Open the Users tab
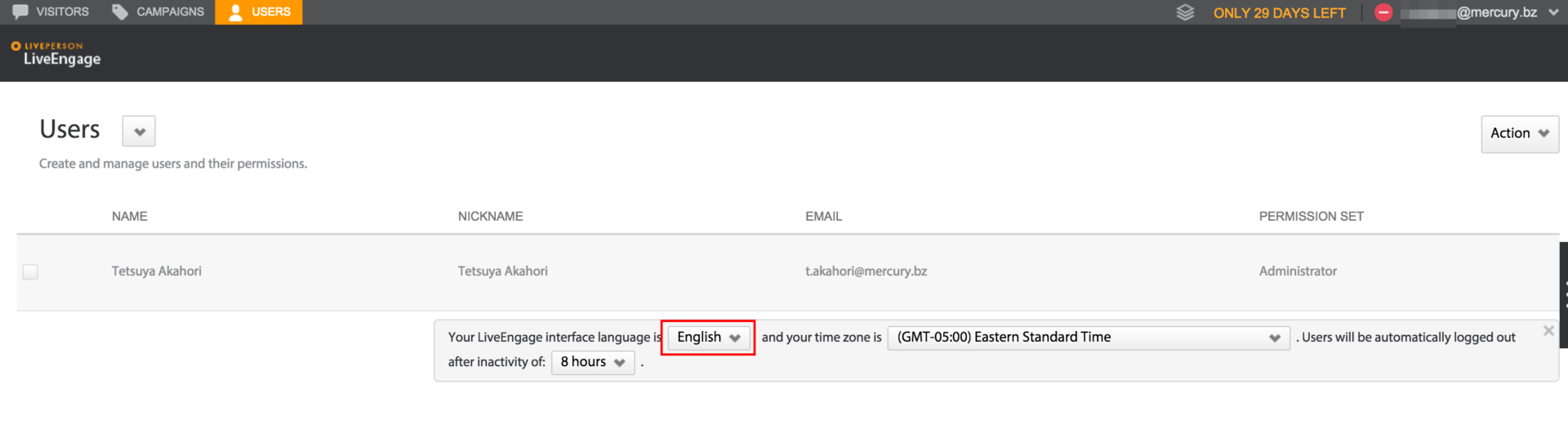 click(x=259, y=11)
